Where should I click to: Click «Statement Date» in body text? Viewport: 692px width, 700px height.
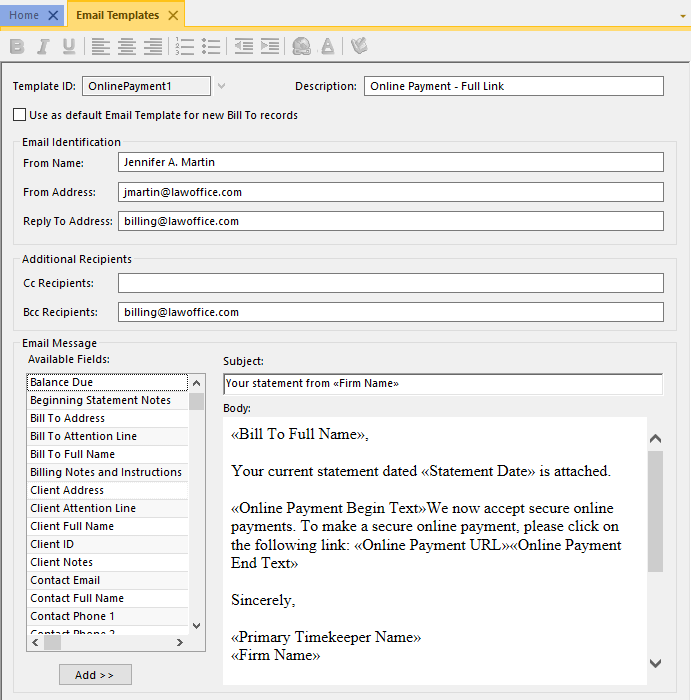pyautogui.click(x=478, y=471)
